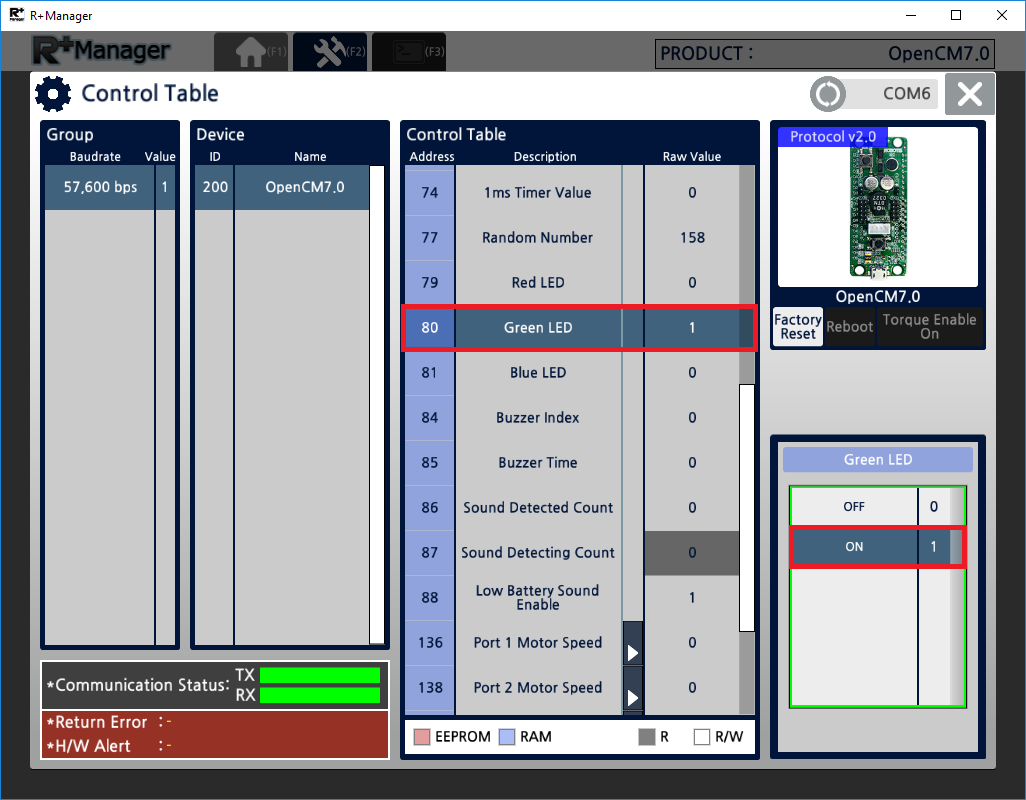Select the Red LED row
The image size is (1026, 800).
(x=538, y=283)
